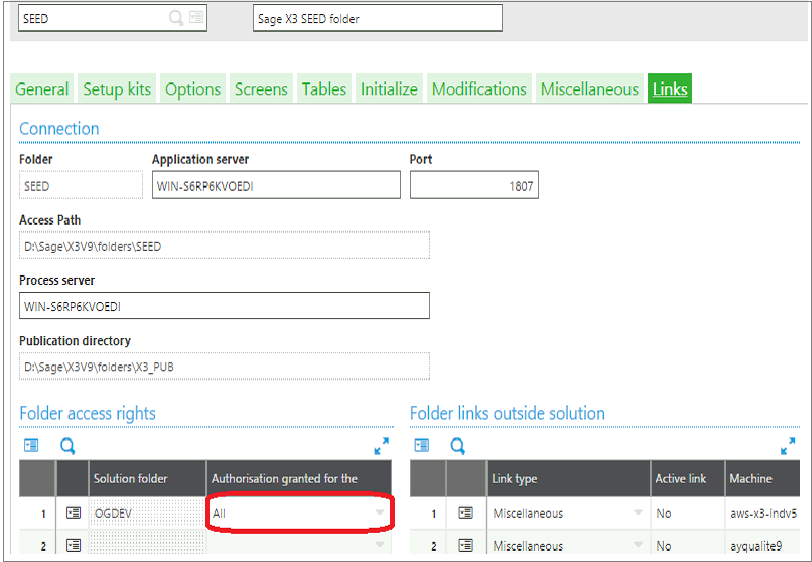Select the Miscellaneous tab
This screenshot has height=562, width=812.
[x=590, y=89]
